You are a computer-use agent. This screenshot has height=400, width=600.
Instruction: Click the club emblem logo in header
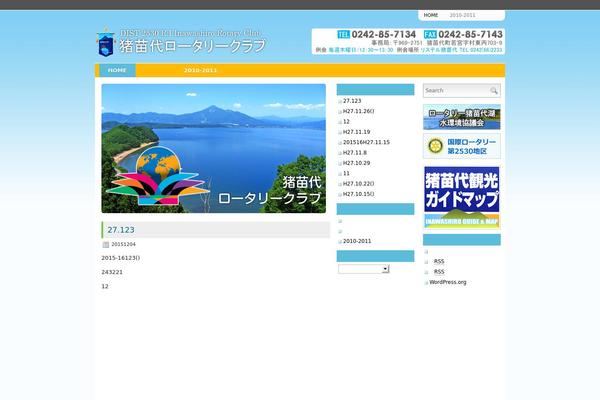(x=106, y=42)
